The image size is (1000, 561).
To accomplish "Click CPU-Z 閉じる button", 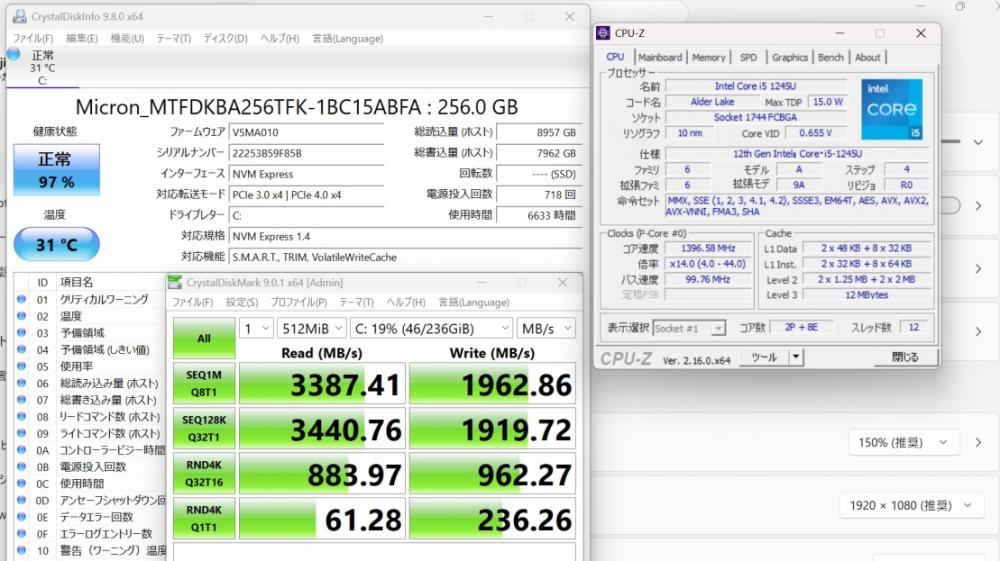I will click(905, 357).
